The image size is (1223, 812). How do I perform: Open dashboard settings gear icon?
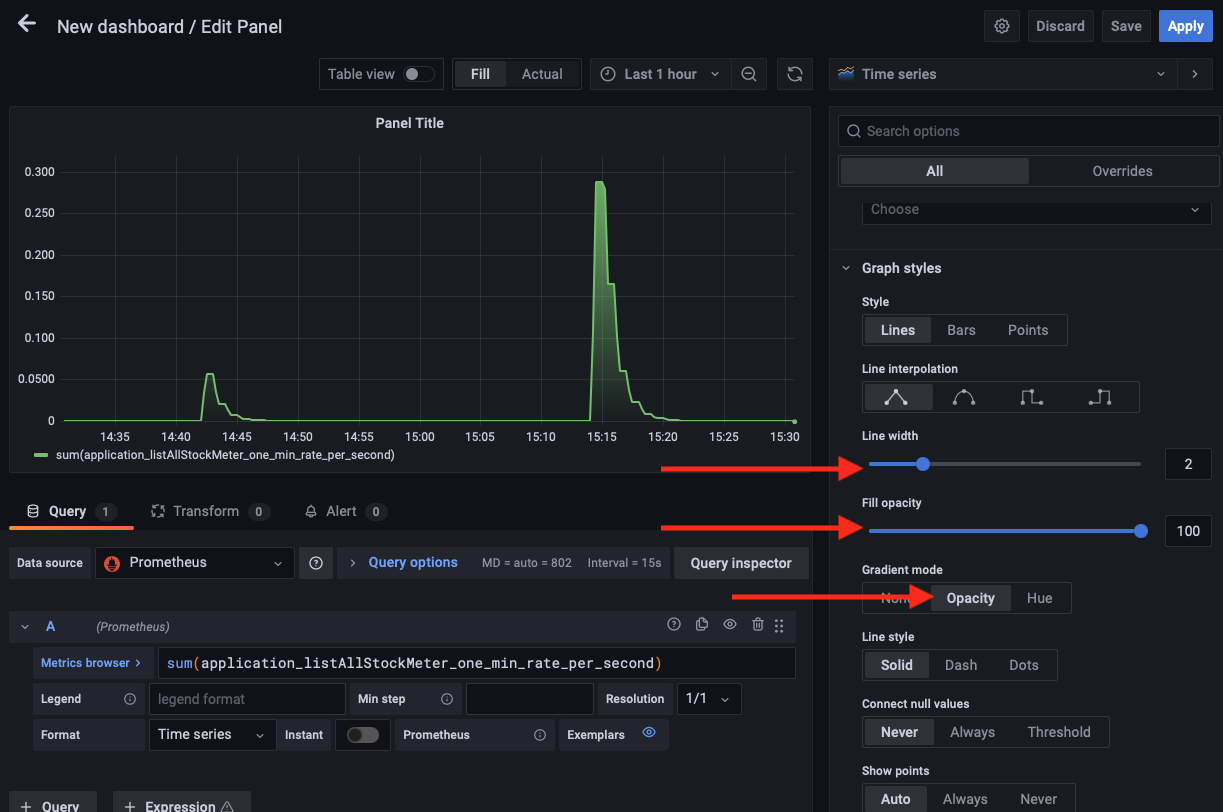pos(1002,26)
